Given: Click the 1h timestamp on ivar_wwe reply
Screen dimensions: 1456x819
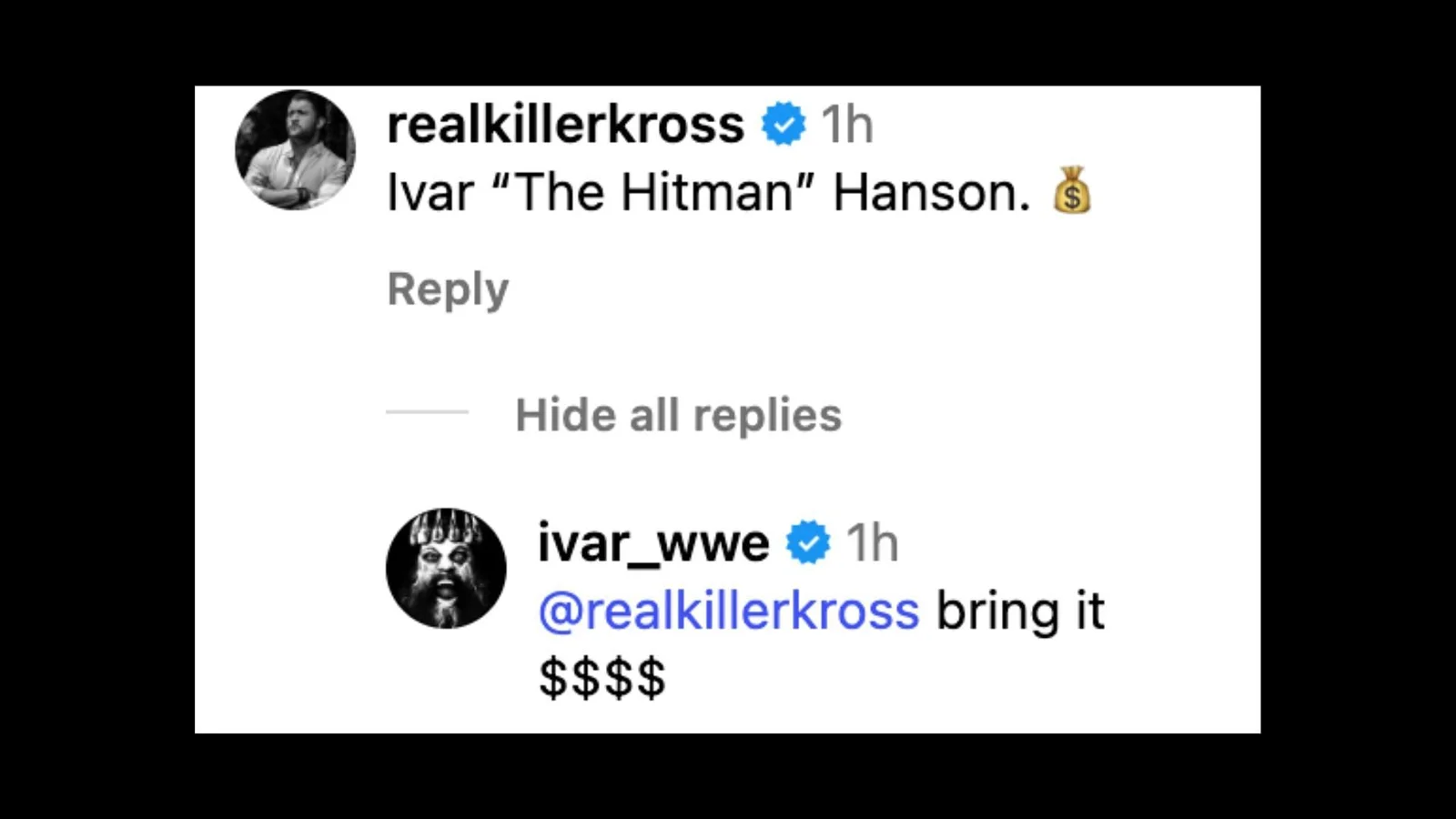Looking at the screenshot, I should [x=872, y=543].
